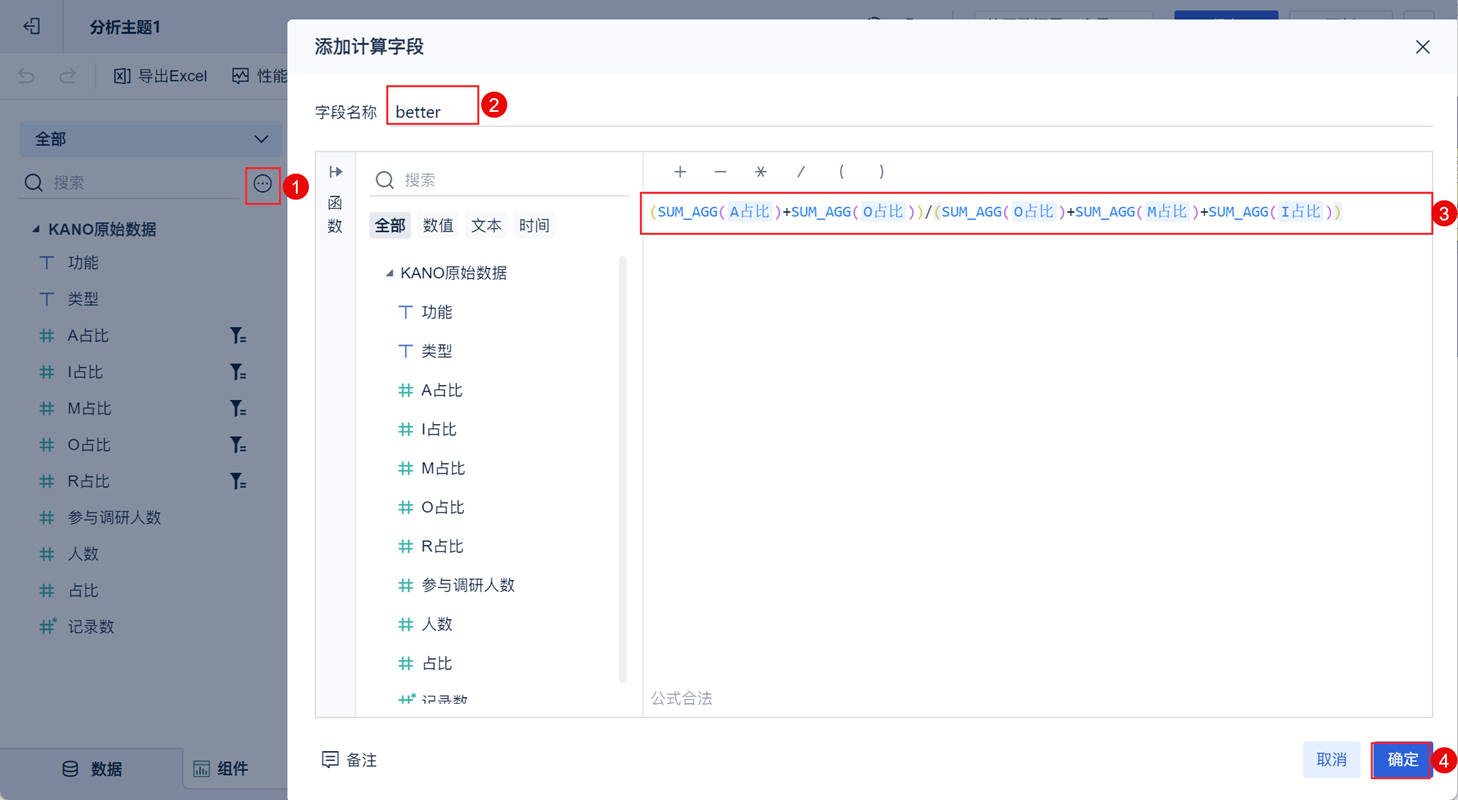Confirm with the 确定 button

pos(1402,760)
